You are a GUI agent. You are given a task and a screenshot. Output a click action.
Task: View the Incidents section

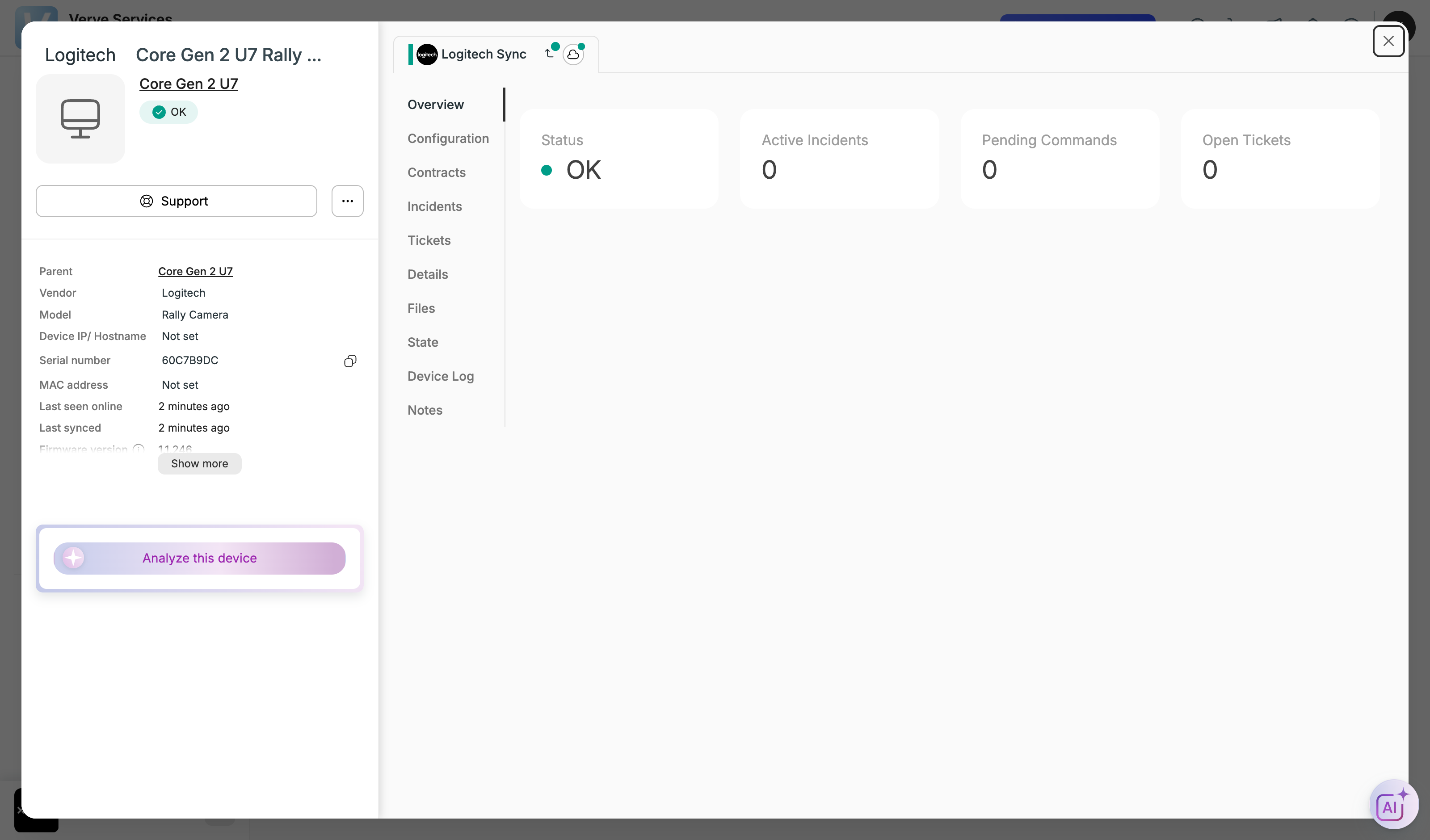coord(435,206)
